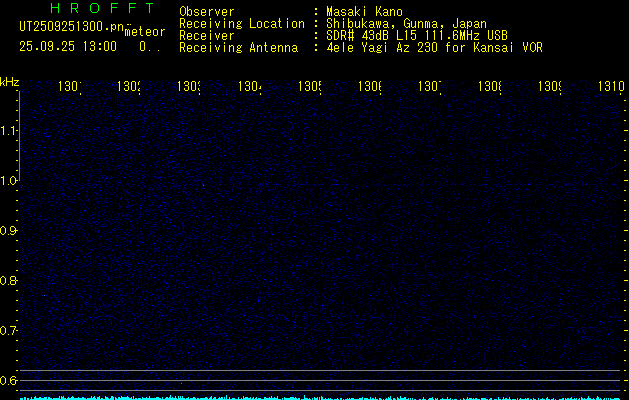Select the 0.6 kHz frequency tick

pyautogui.click(x=9, y=380)
